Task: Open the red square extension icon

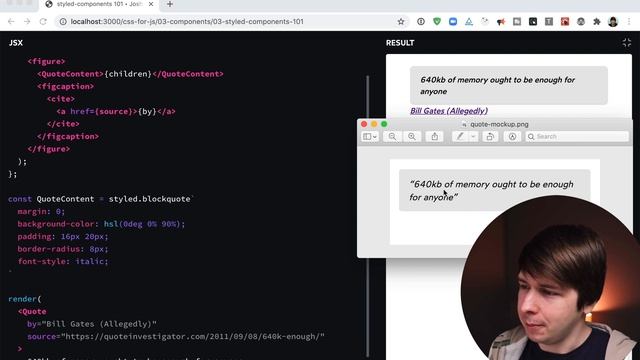Action: [565, 22]
